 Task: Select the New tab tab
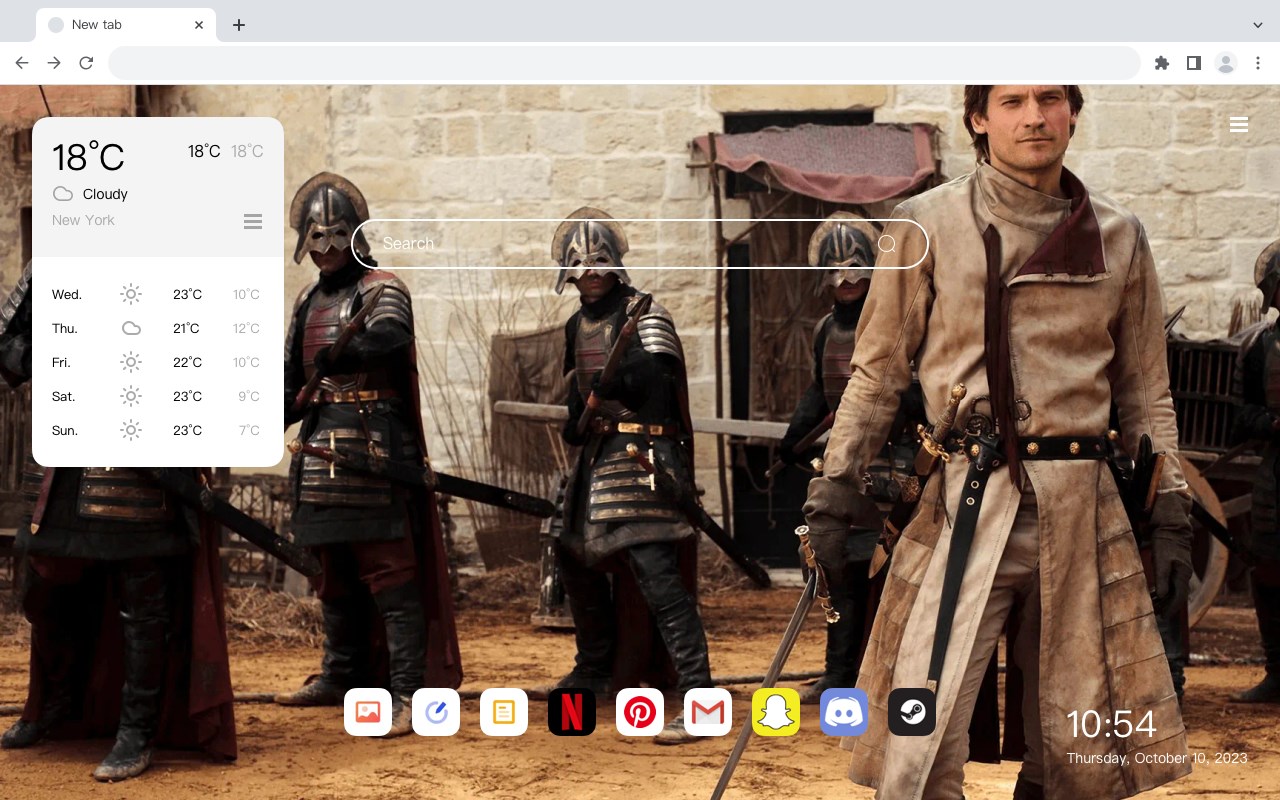(x=126, y=25)
